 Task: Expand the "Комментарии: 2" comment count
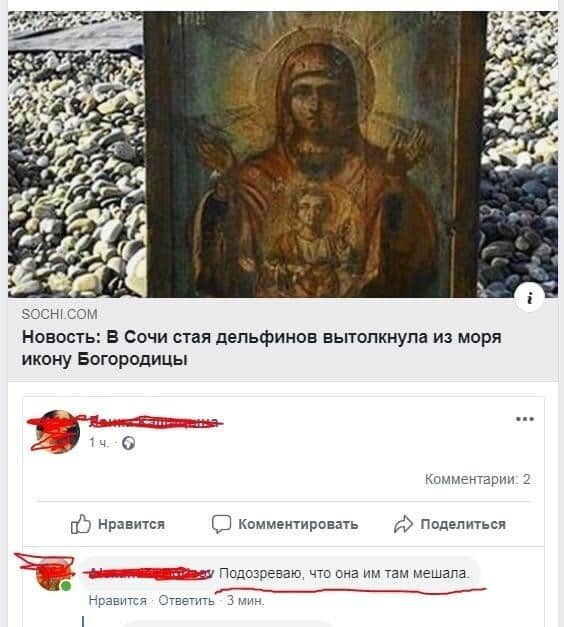tap(478, 479)
